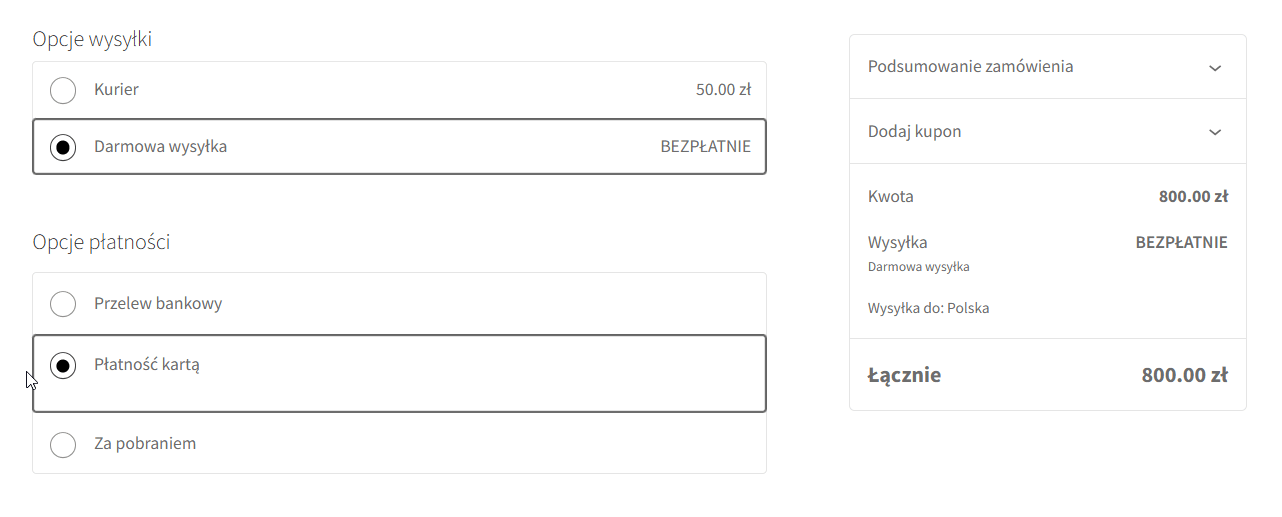
Task: Click the Łącznie total amount 800.00 zł
Action: [x=1184, y=376]
